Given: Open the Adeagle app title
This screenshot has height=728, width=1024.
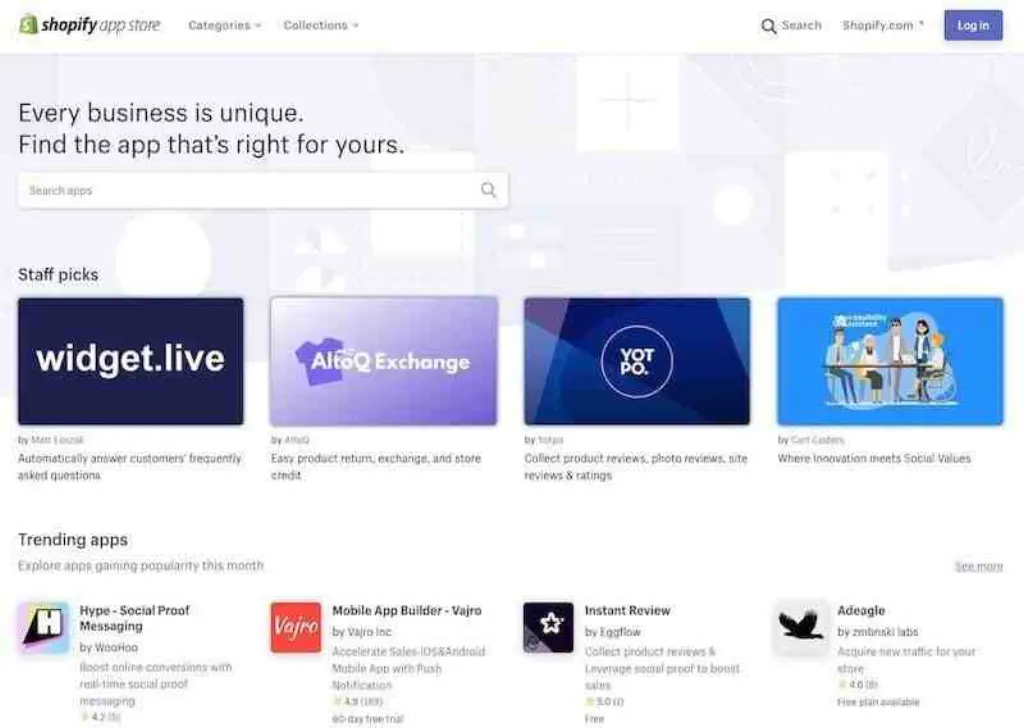Looking at the screenshot, I should [x=861, y=610].
